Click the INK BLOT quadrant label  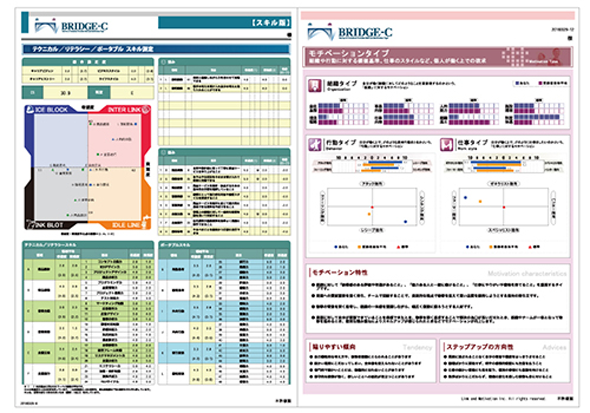point(49,225)
